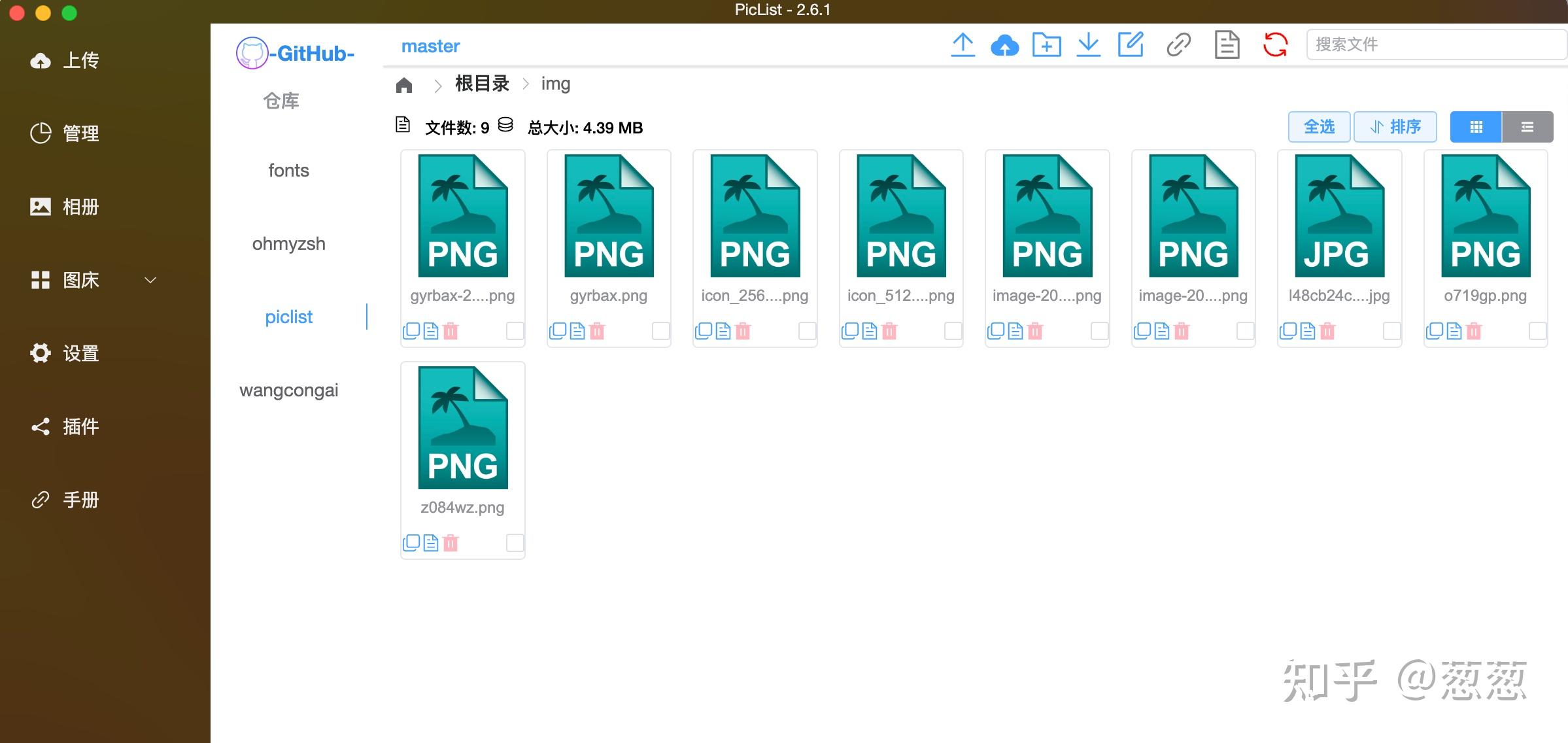Viewport: 1568px width, 743px height.
Task: Select the piclist repository in the sidebar
Action: (288, 317)
